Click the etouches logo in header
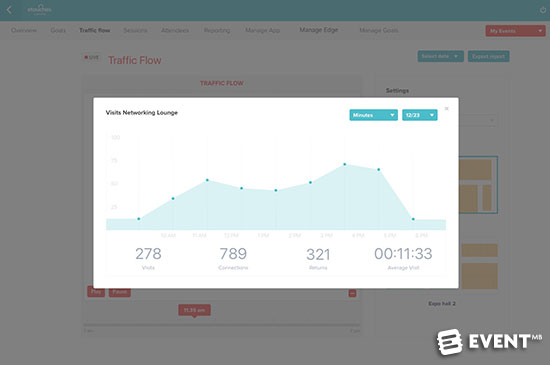This screenshot has height=365, width=550. (x=39, y=9)
